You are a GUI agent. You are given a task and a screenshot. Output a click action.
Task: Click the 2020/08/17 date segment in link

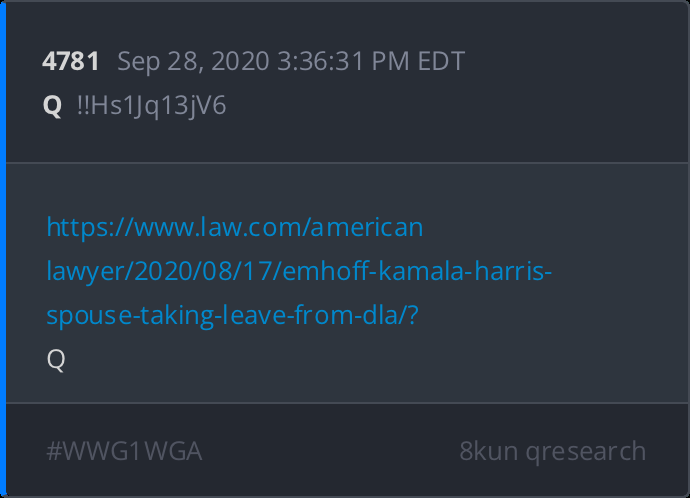coord(204,271)
